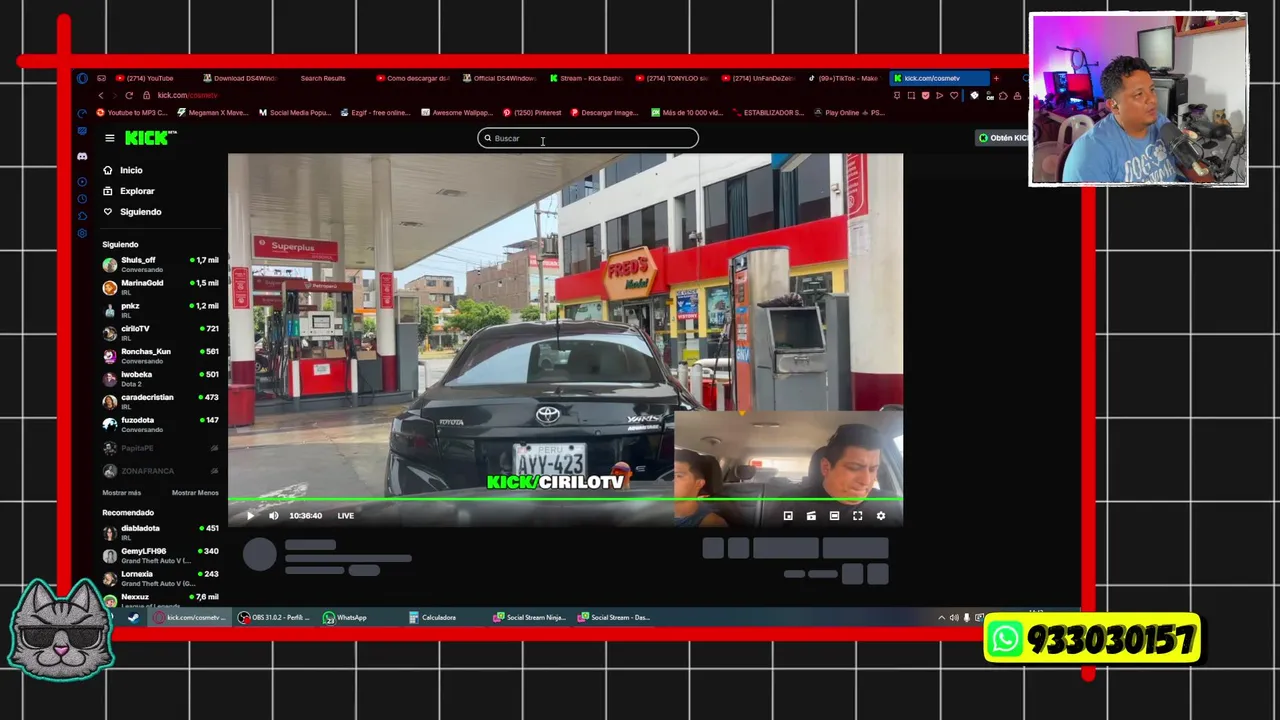This screenshot has height=720, width=1280.
Task: Open iwobeka followed channel
Action: 160,379
